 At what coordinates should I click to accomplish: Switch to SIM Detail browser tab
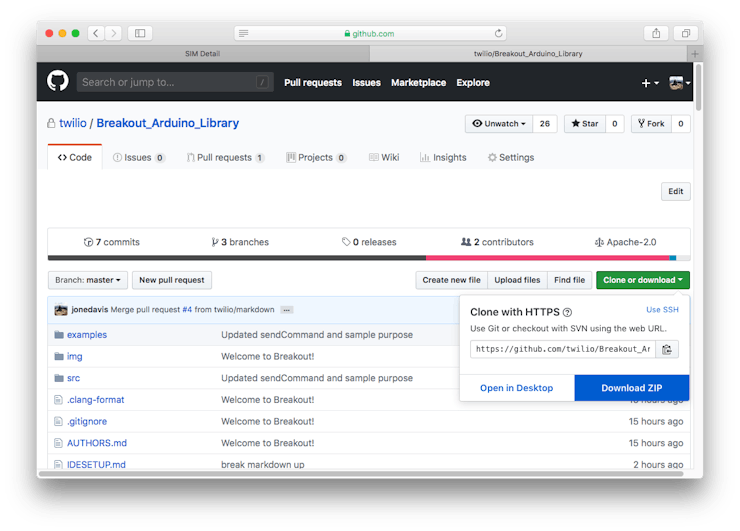point(203,54)
